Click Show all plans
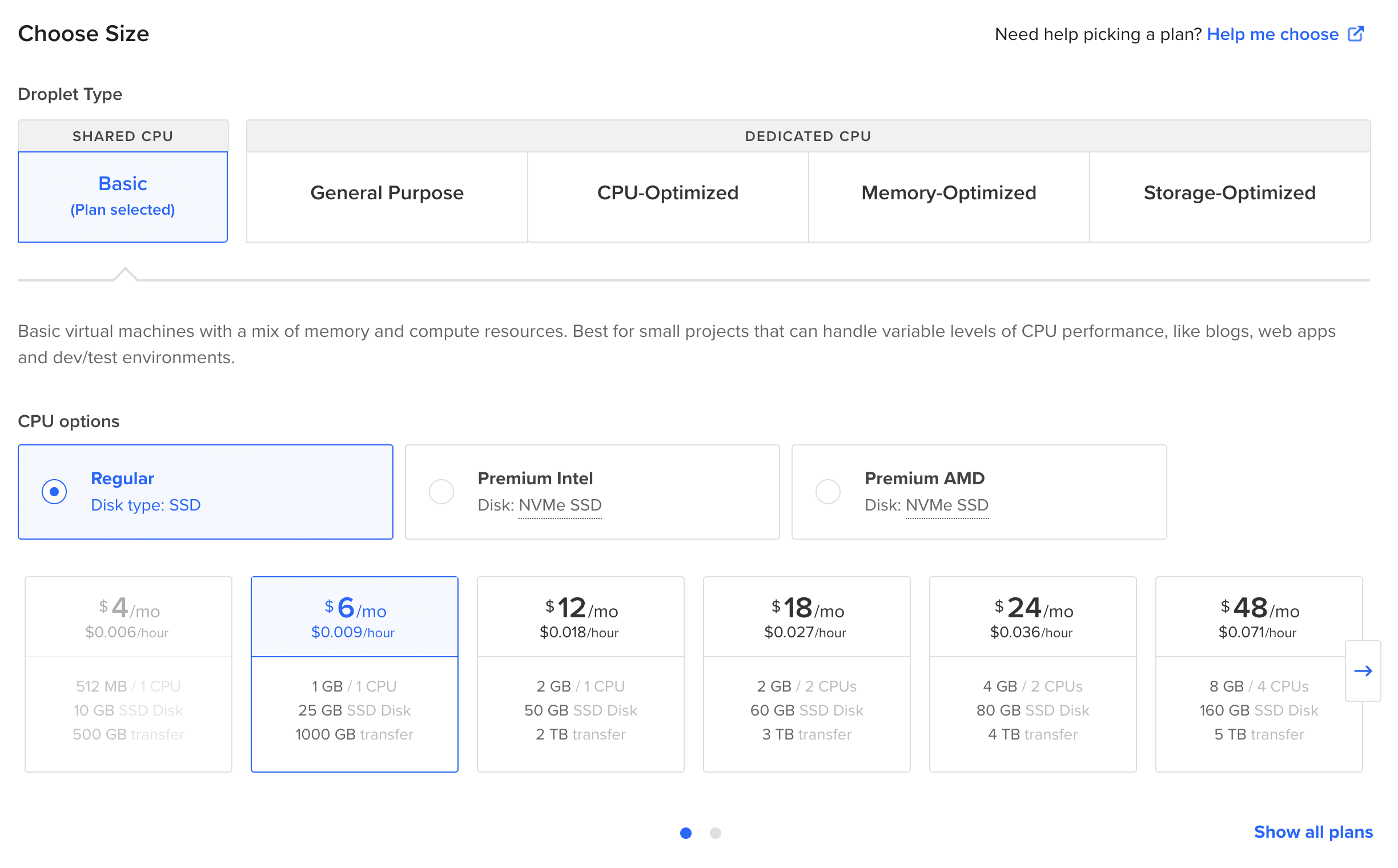This screenshot has width=1398, height=868. (1312, 832)
